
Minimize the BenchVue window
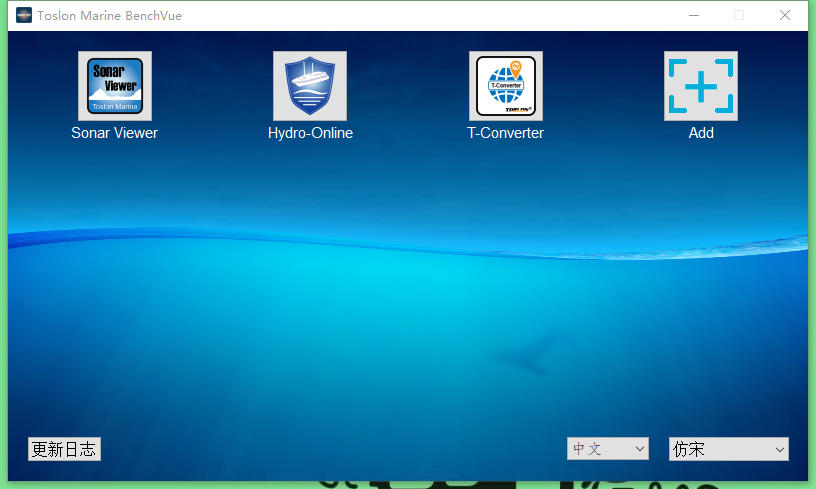point(693,15)
